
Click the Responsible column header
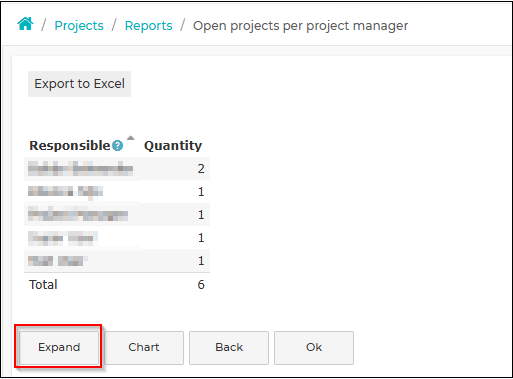[70, 146]
